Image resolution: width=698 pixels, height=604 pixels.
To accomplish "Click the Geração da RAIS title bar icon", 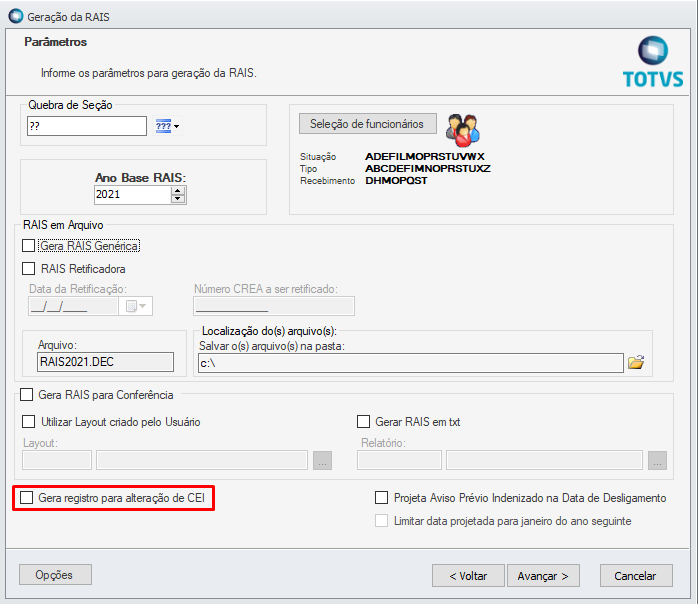I will (16, 16).
